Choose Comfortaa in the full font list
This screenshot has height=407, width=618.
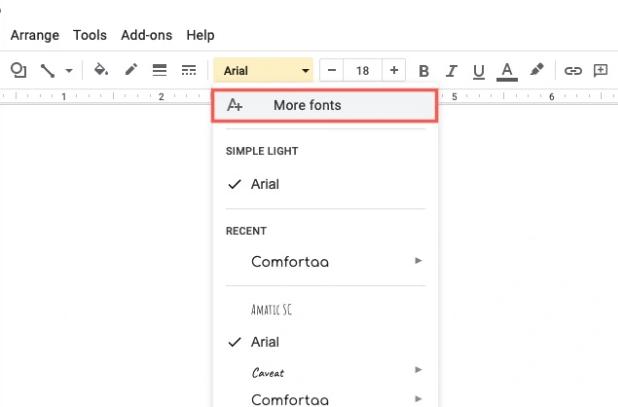pyautogui.click(x=325, y=399)
